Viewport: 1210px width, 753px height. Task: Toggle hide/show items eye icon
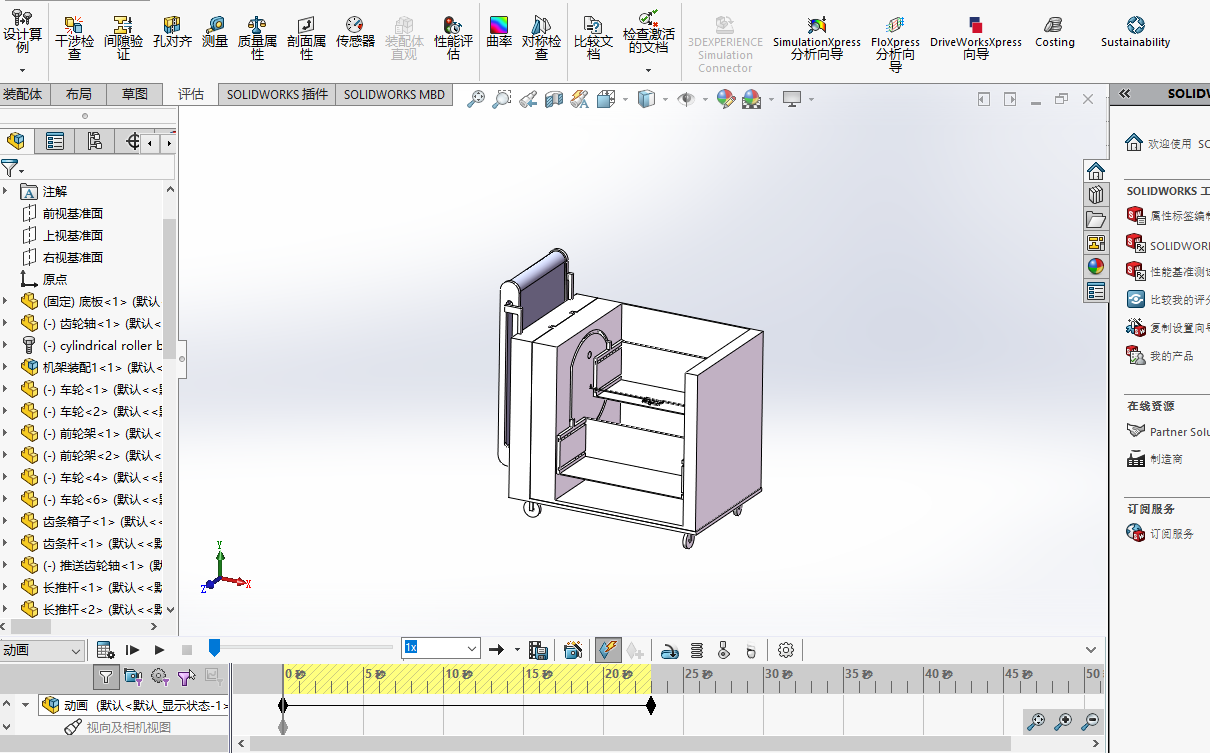[x=686, y=99]
